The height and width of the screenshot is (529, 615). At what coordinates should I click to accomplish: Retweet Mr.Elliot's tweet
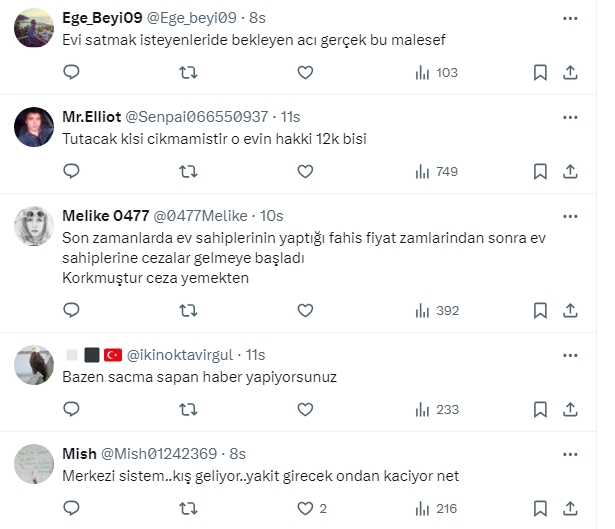187,171
